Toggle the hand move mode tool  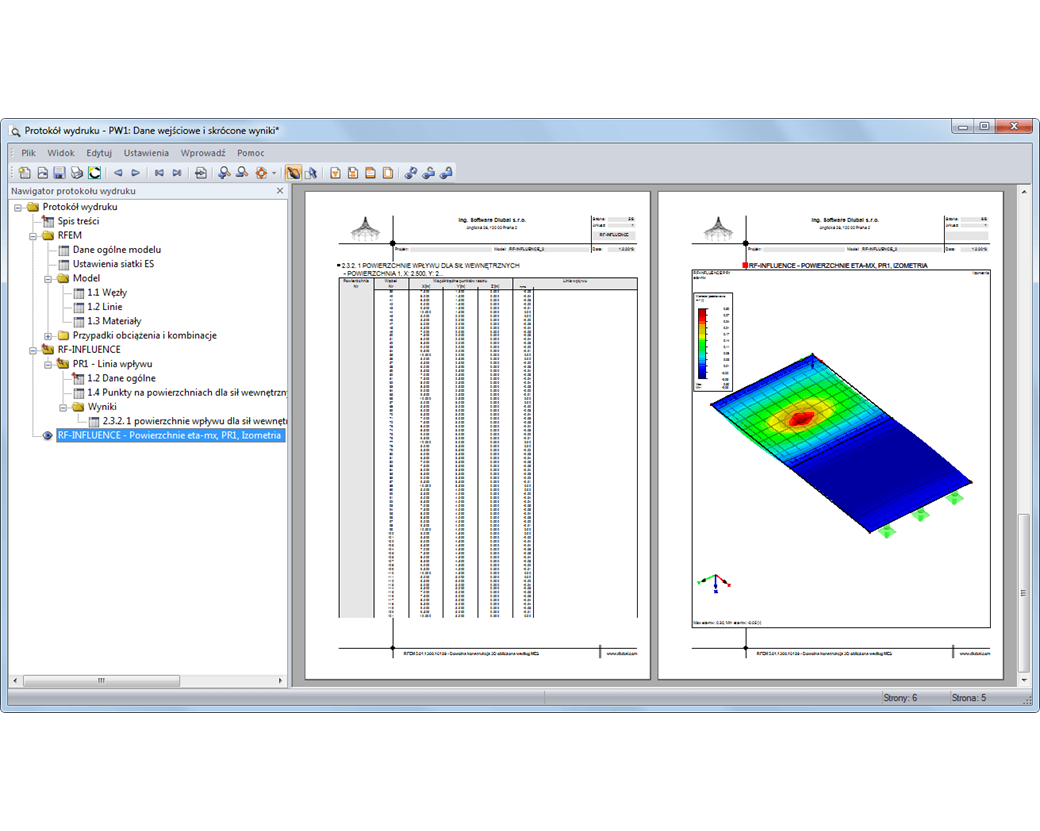[x=292, y=173]
